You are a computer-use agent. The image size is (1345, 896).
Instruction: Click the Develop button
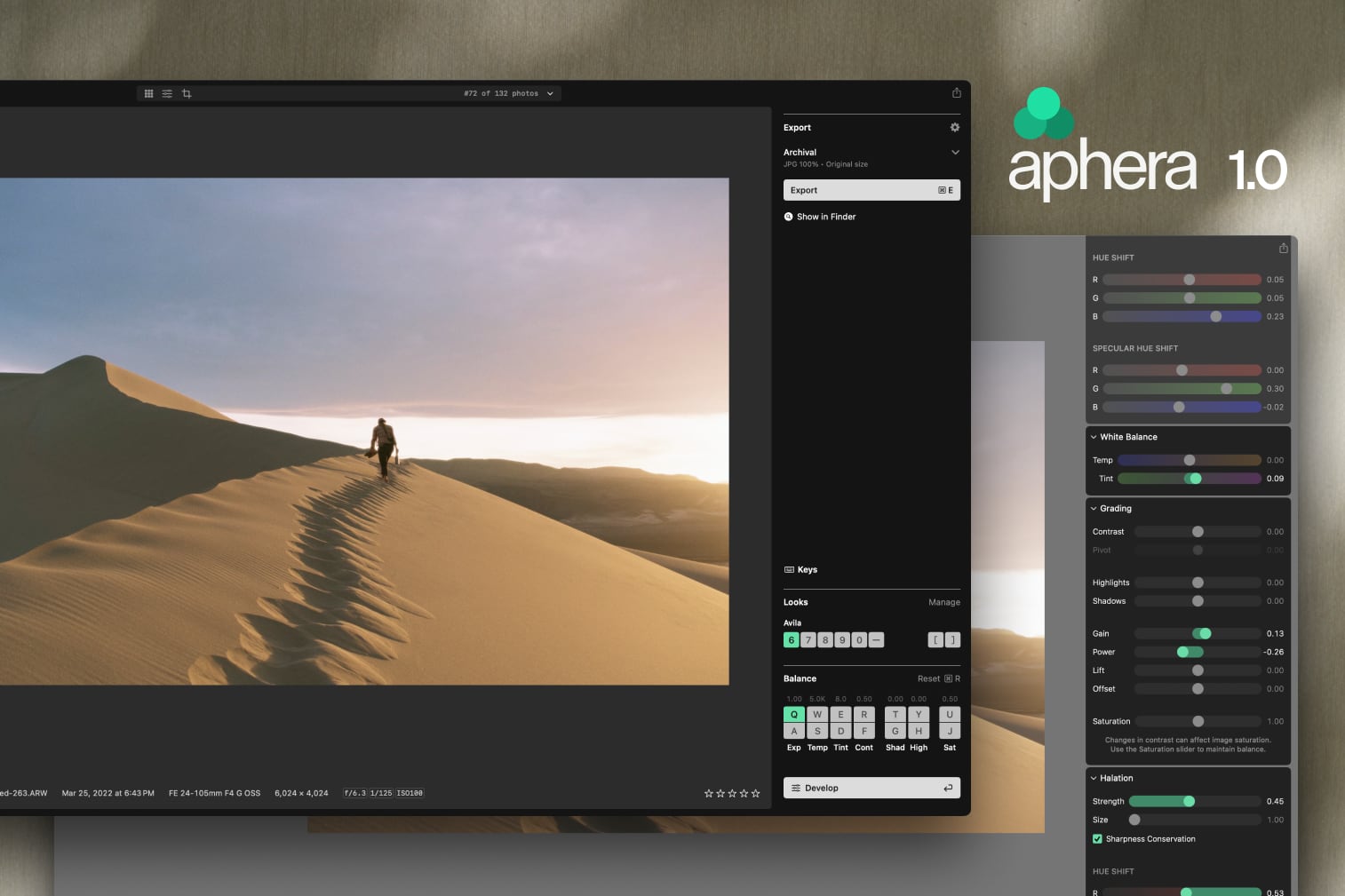(x=871, y=788)
